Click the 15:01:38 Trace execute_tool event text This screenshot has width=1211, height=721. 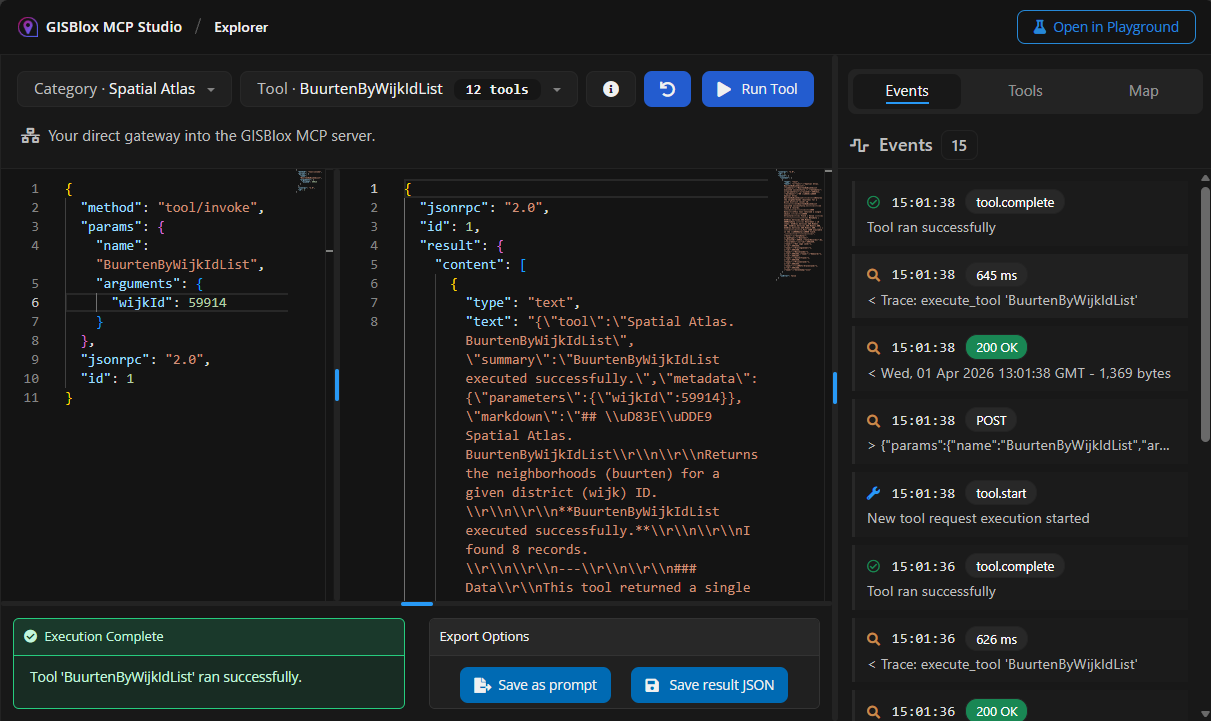1002,300
